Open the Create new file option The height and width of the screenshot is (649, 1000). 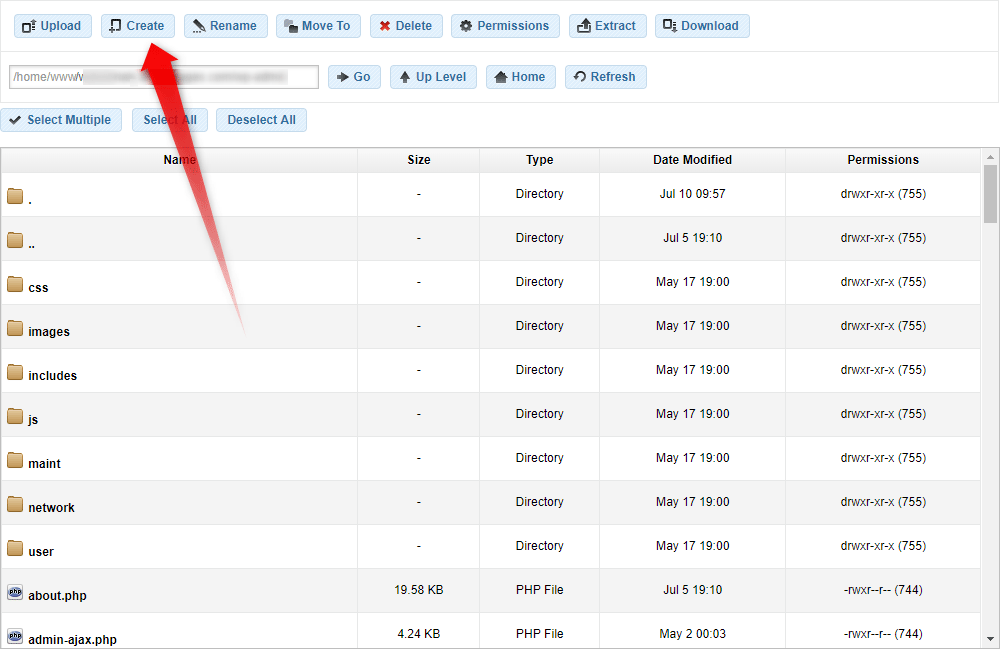[x=137, y=26]
